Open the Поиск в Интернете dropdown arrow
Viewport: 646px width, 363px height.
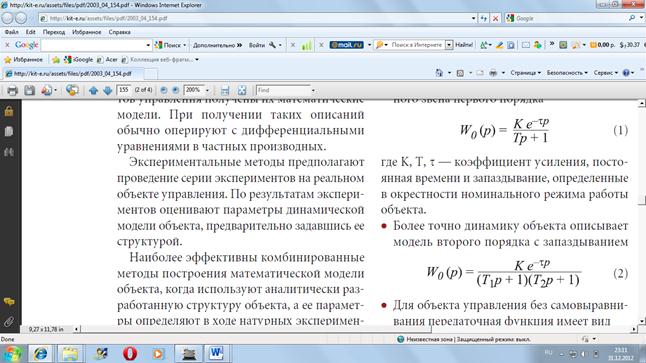pos(449,45)
